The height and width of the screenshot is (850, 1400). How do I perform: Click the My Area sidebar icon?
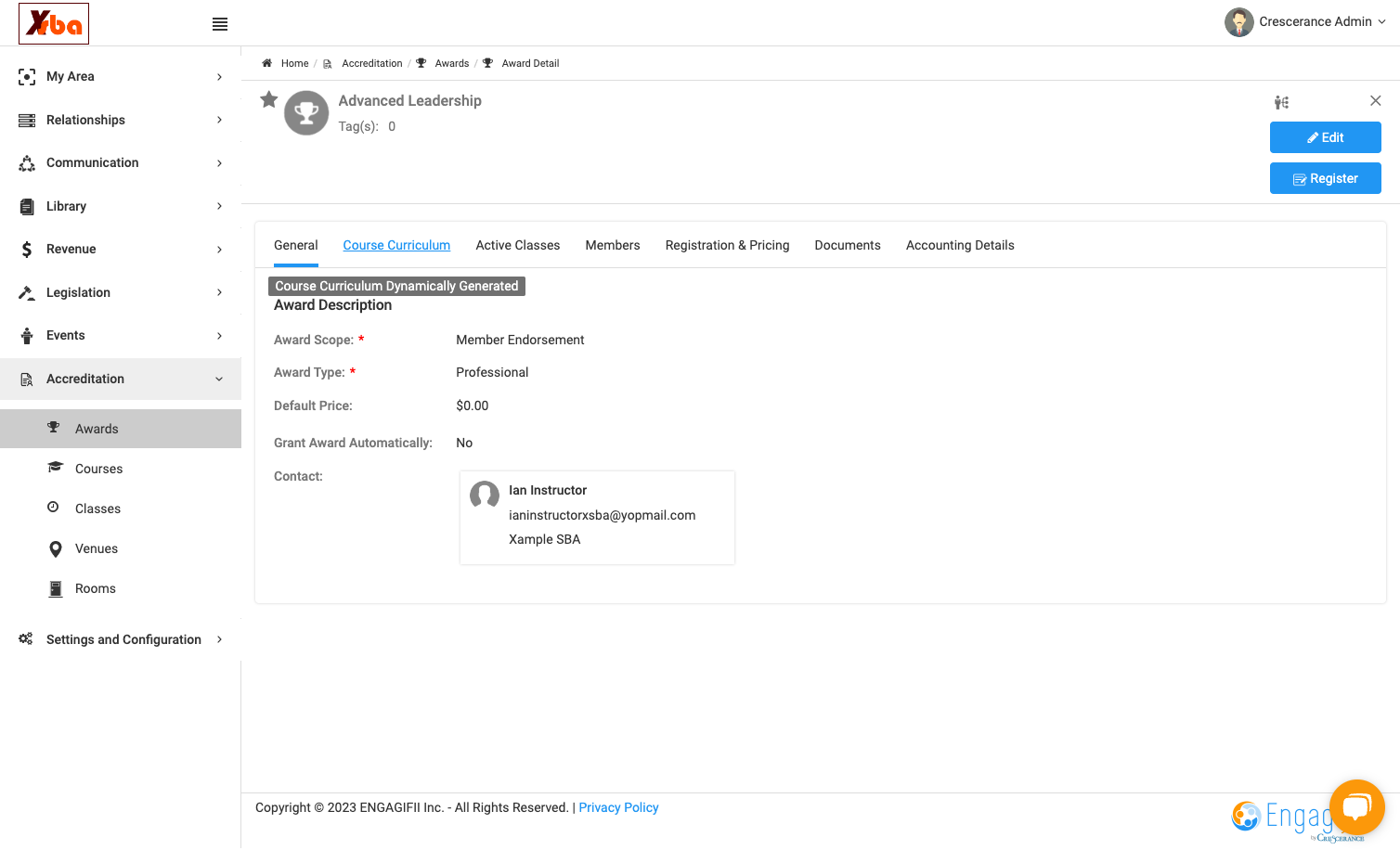point(27,77)
